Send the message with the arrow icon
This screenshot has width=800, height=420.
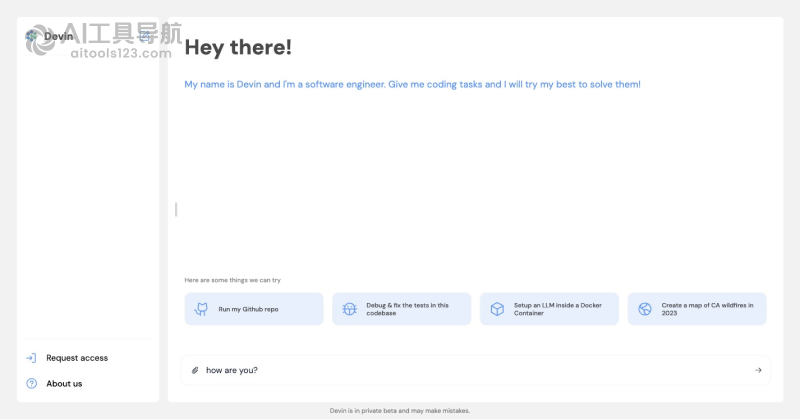tap(758, 370)
